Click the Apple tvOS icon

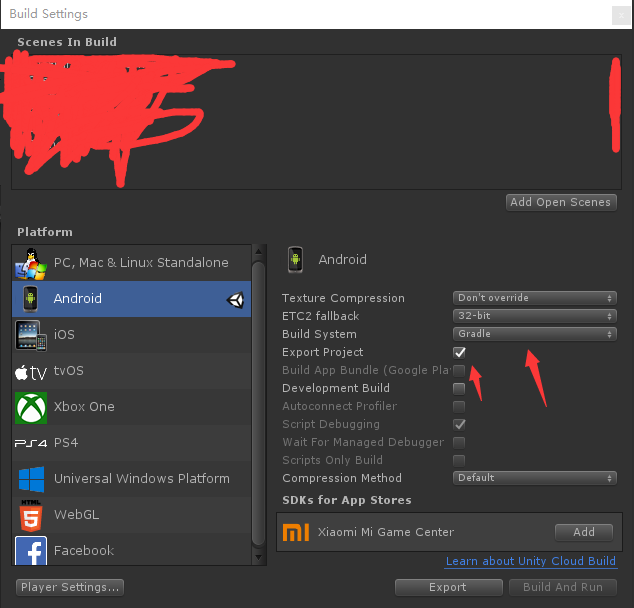coord(31,372)
